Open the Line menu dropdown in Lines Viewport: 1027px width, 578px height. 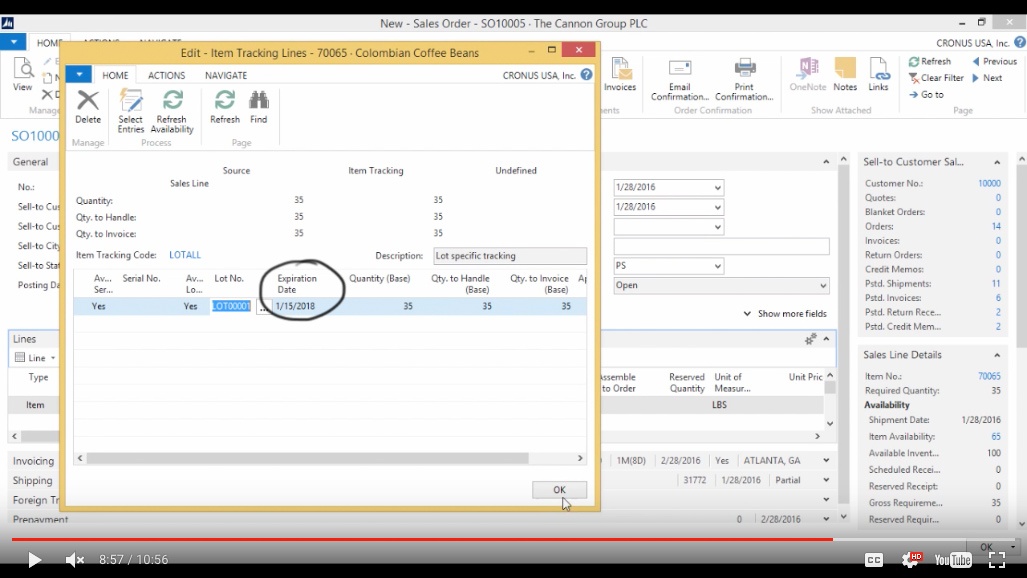36,358
